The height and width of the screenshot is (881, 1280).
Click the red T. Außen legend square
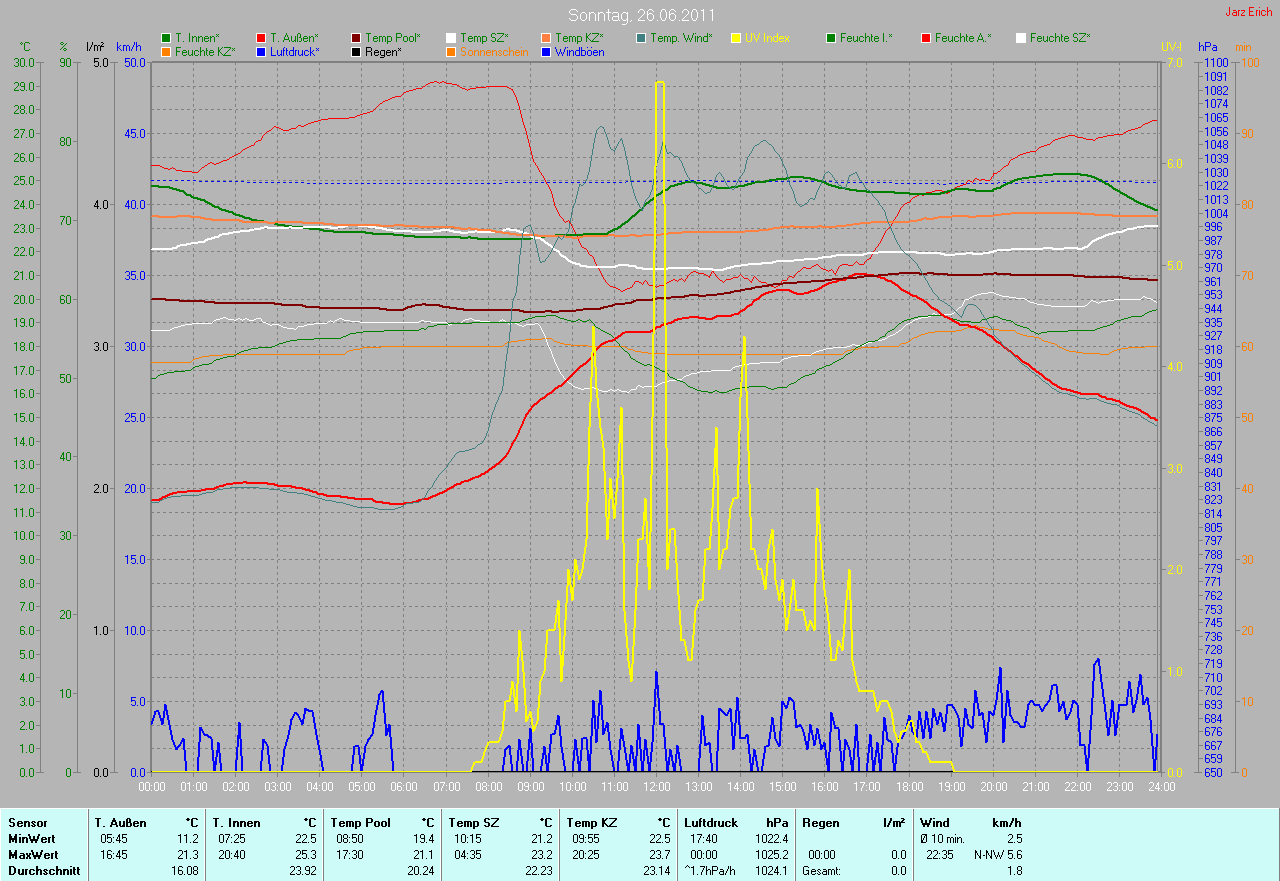click(x=261, y=38)
